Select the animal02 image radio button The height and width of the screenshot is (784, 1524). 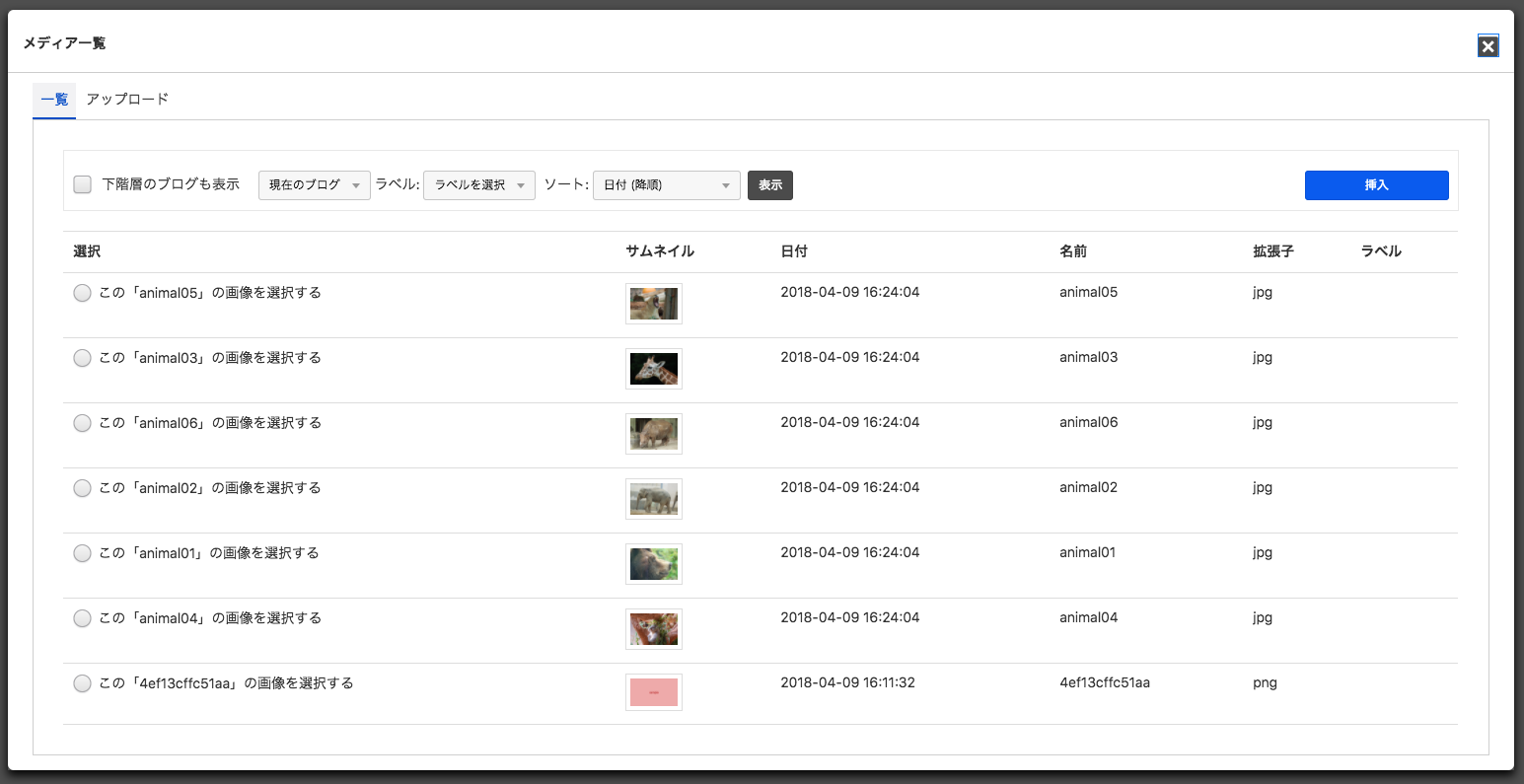(x=83, y=488)
